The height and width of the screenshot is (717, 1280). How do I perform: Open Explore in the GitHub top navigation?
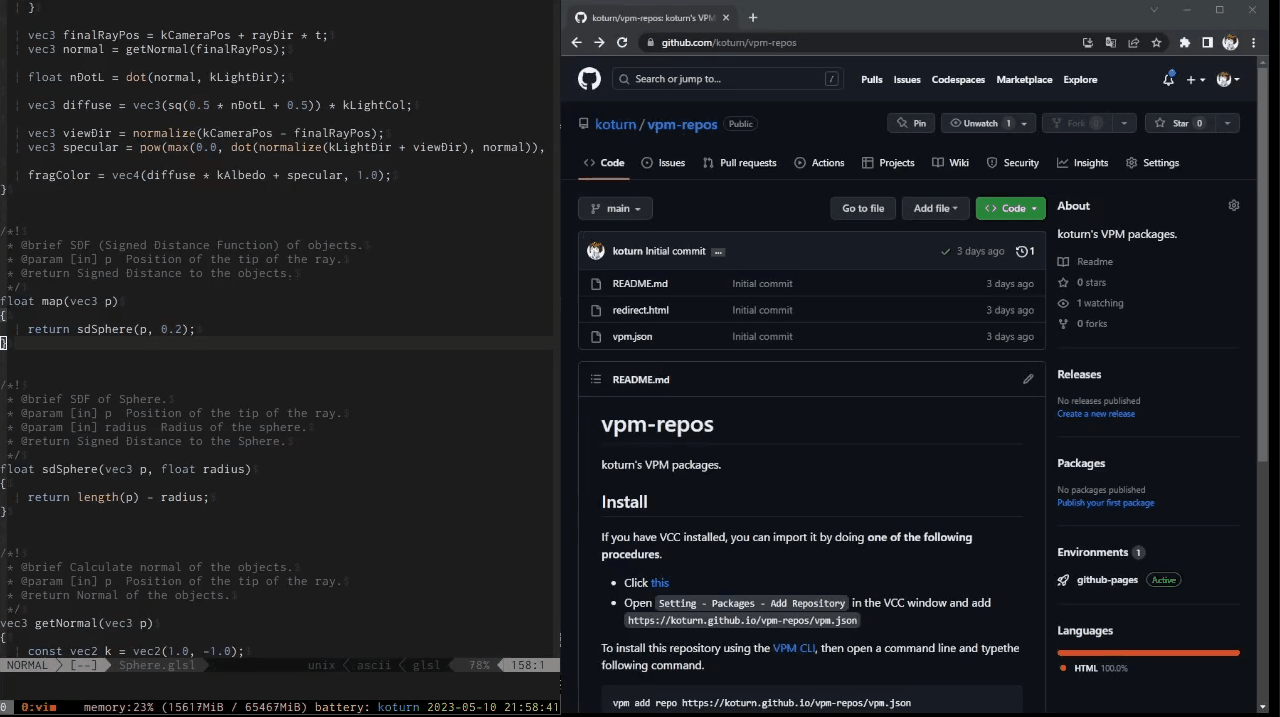1080,80
